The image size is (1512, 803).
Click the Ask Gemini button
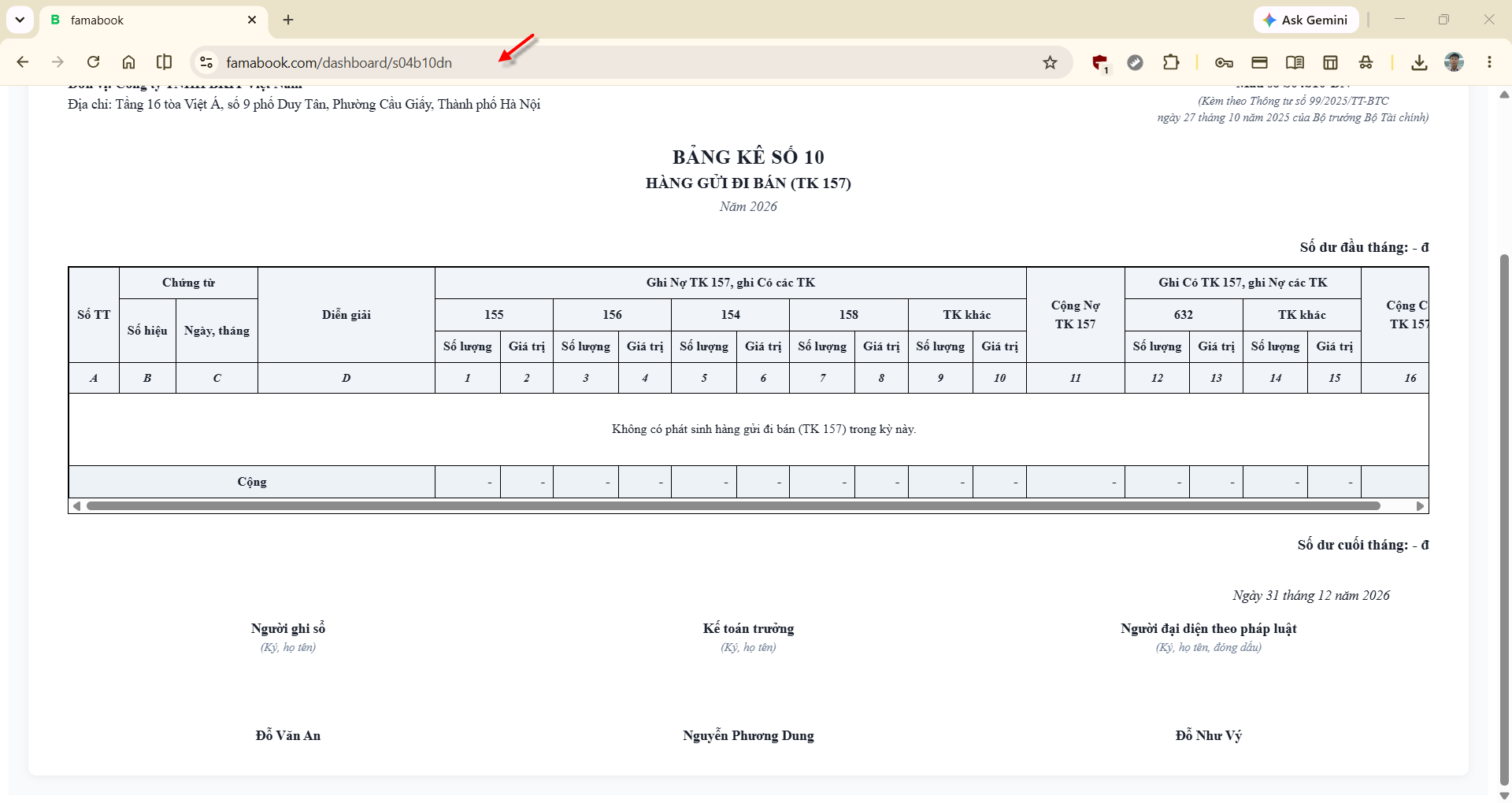tap(1306, 20)
